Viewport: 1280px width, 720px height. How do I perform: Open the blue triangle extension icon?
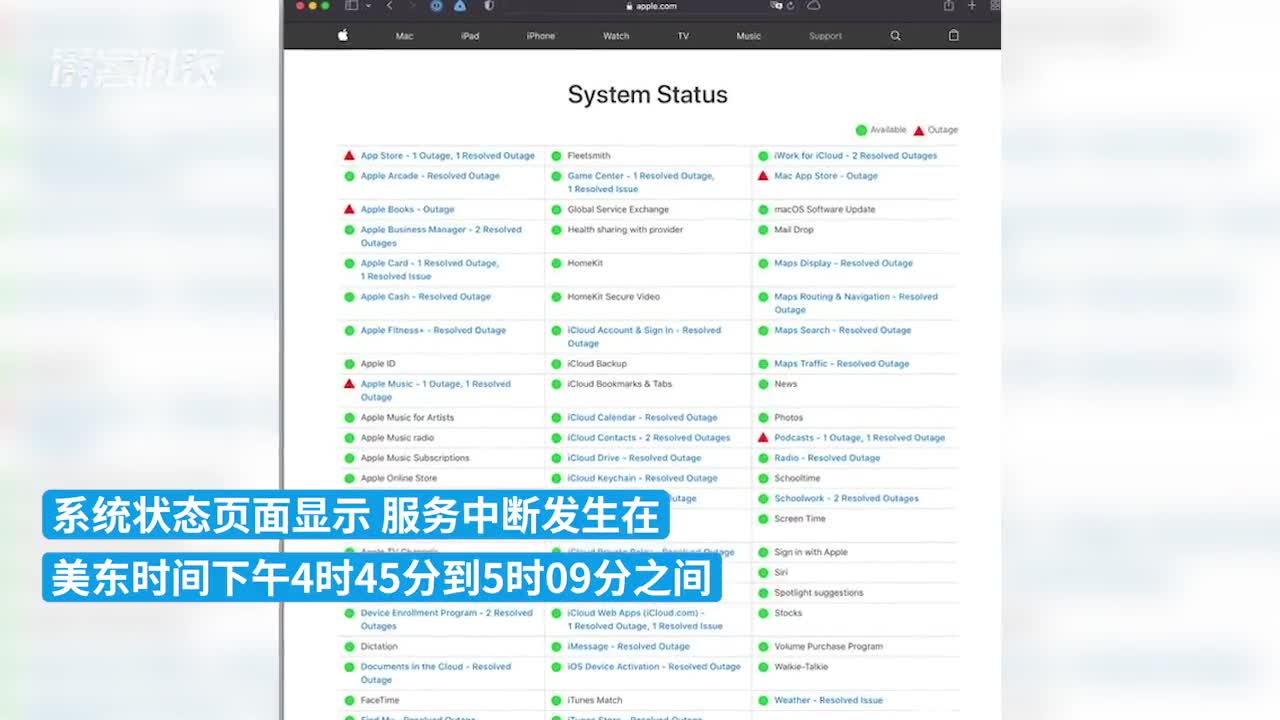point(460,5)
